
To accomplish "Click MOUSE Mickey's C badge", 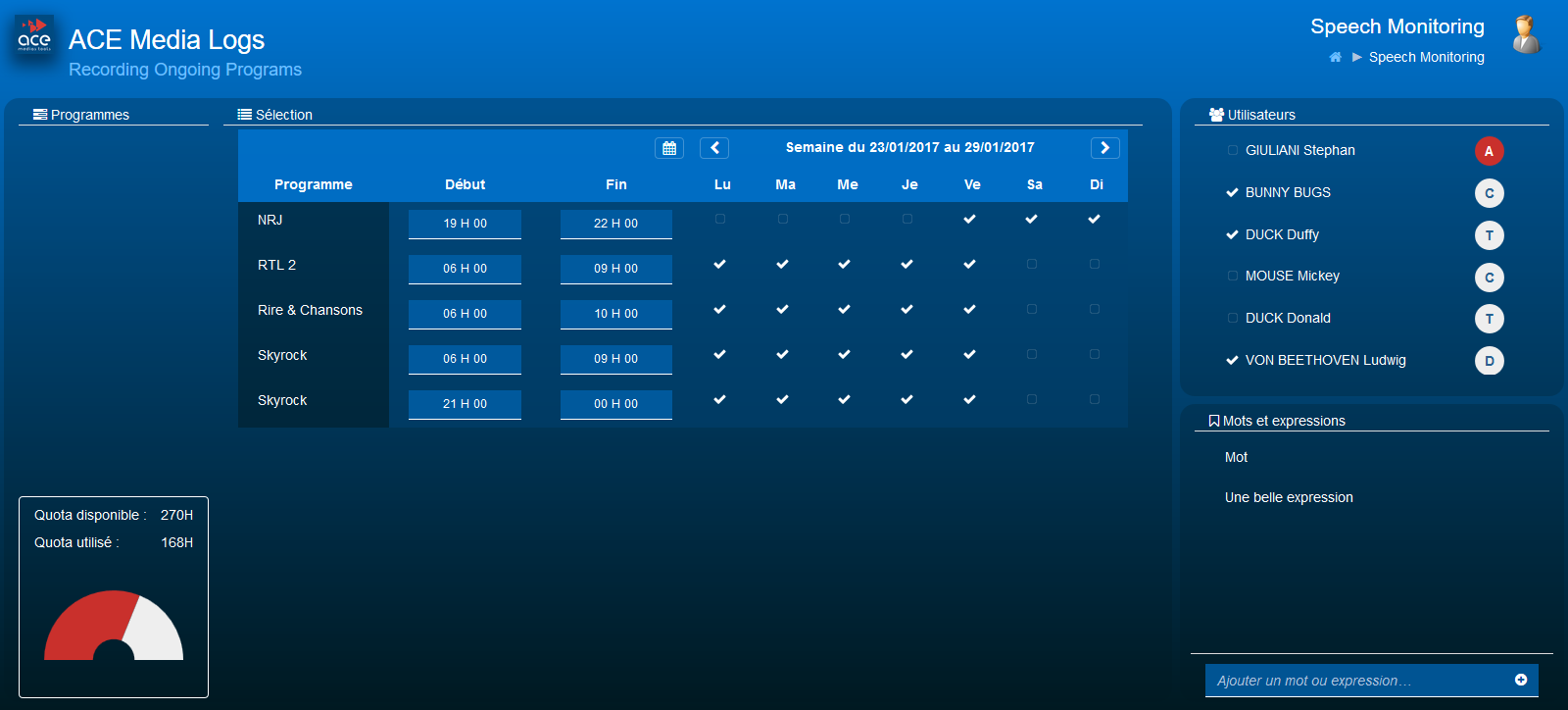I will point(1490,278).
